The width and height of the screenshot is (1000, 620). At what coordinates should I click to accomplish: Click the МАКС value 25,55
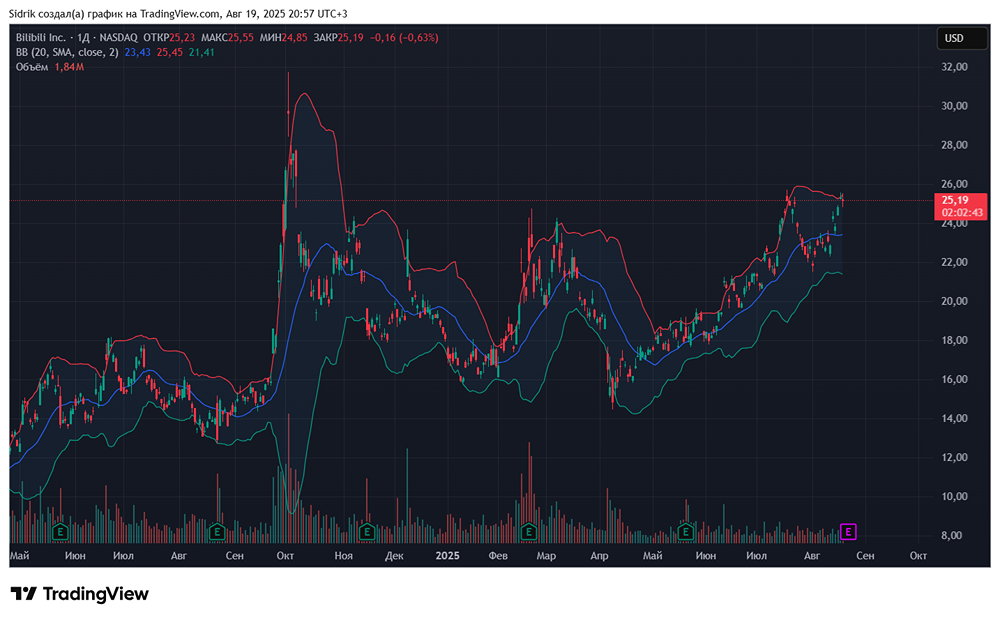[x=241, y=38]
